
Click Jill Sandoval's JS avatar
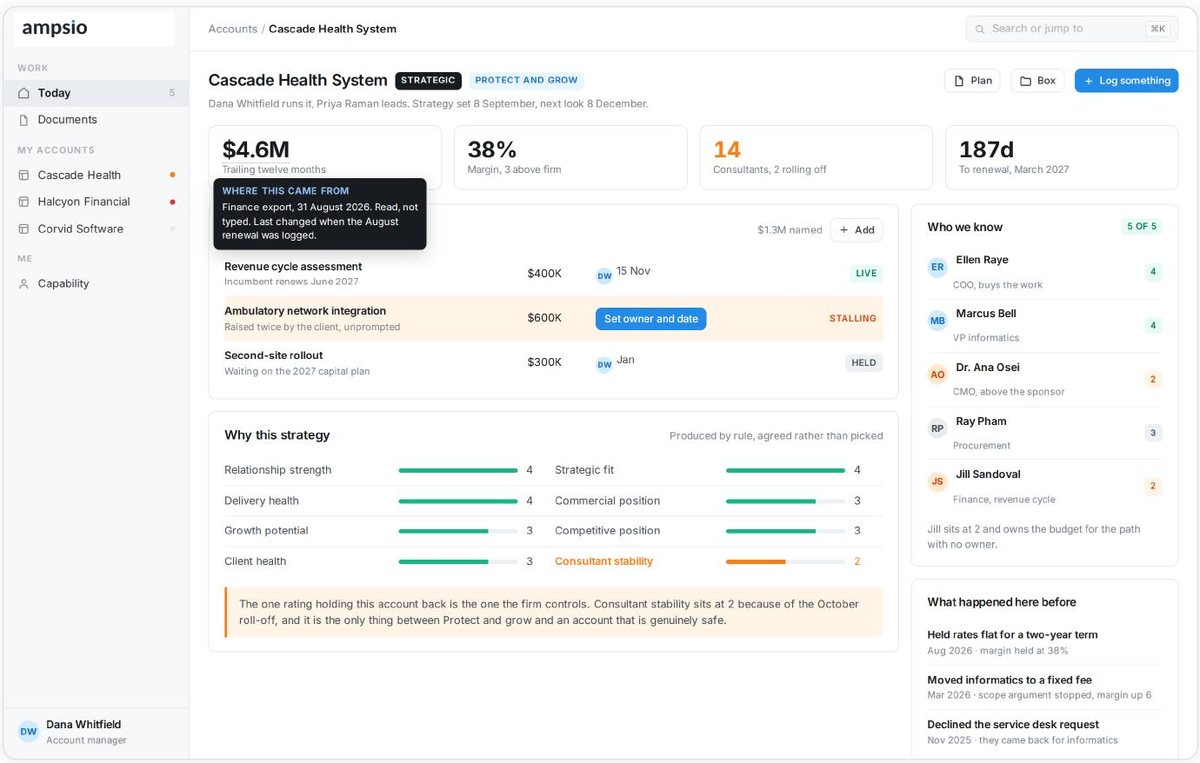point(937,482)
